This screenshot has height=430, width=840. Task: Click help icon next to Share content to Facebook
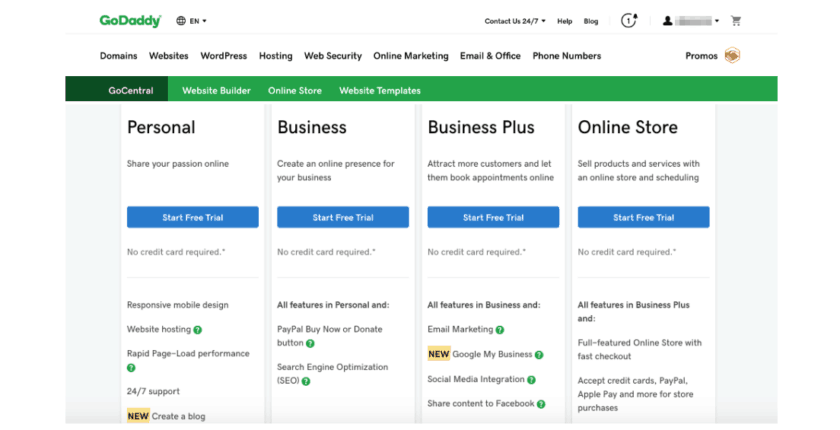coord(541,404)
